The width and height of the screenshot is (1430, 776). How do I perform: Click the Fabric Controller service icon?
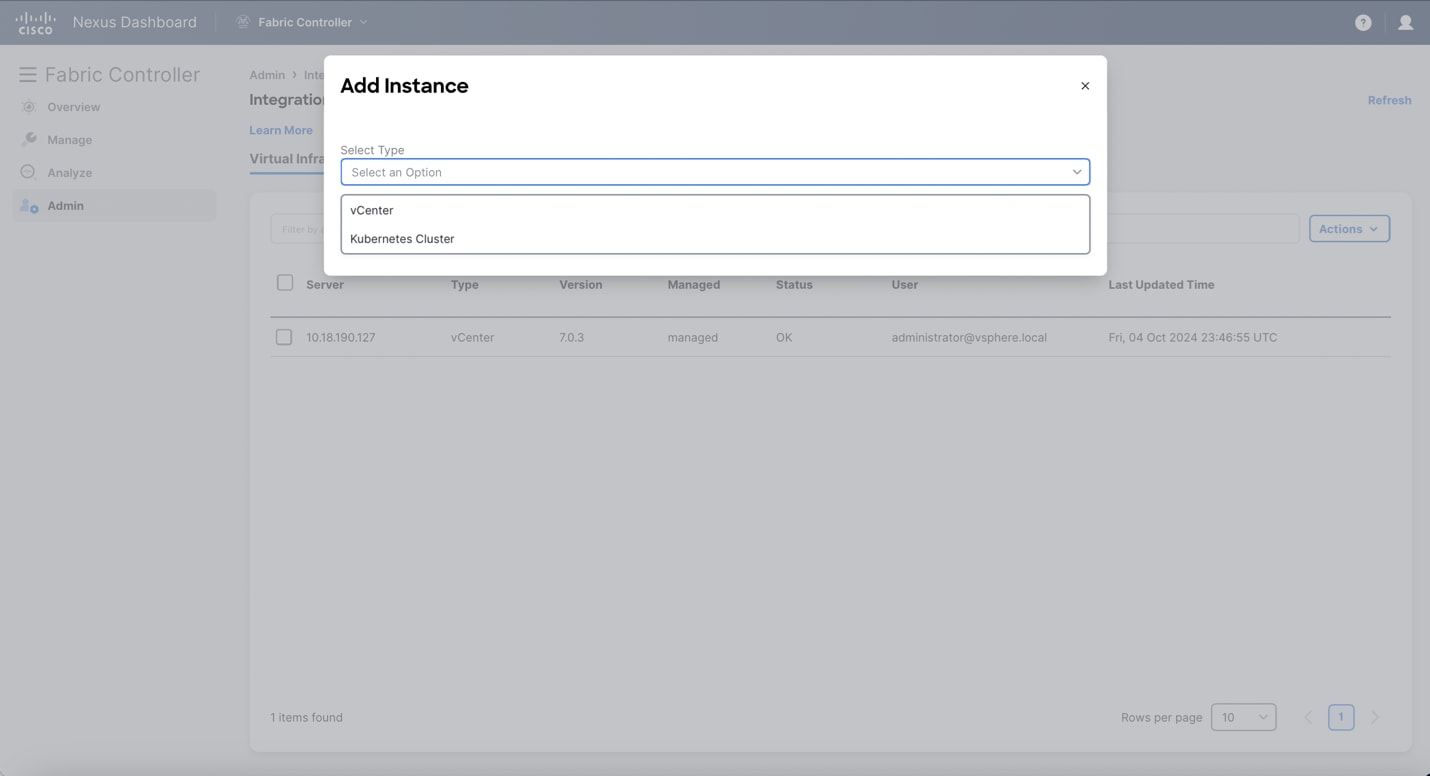click(x=242, y=22)
